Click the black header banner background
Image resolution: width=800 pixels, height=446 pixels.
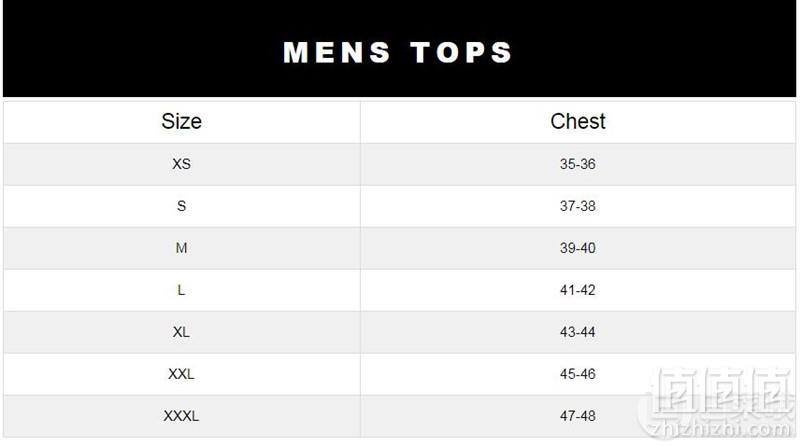tap(399, 48)
